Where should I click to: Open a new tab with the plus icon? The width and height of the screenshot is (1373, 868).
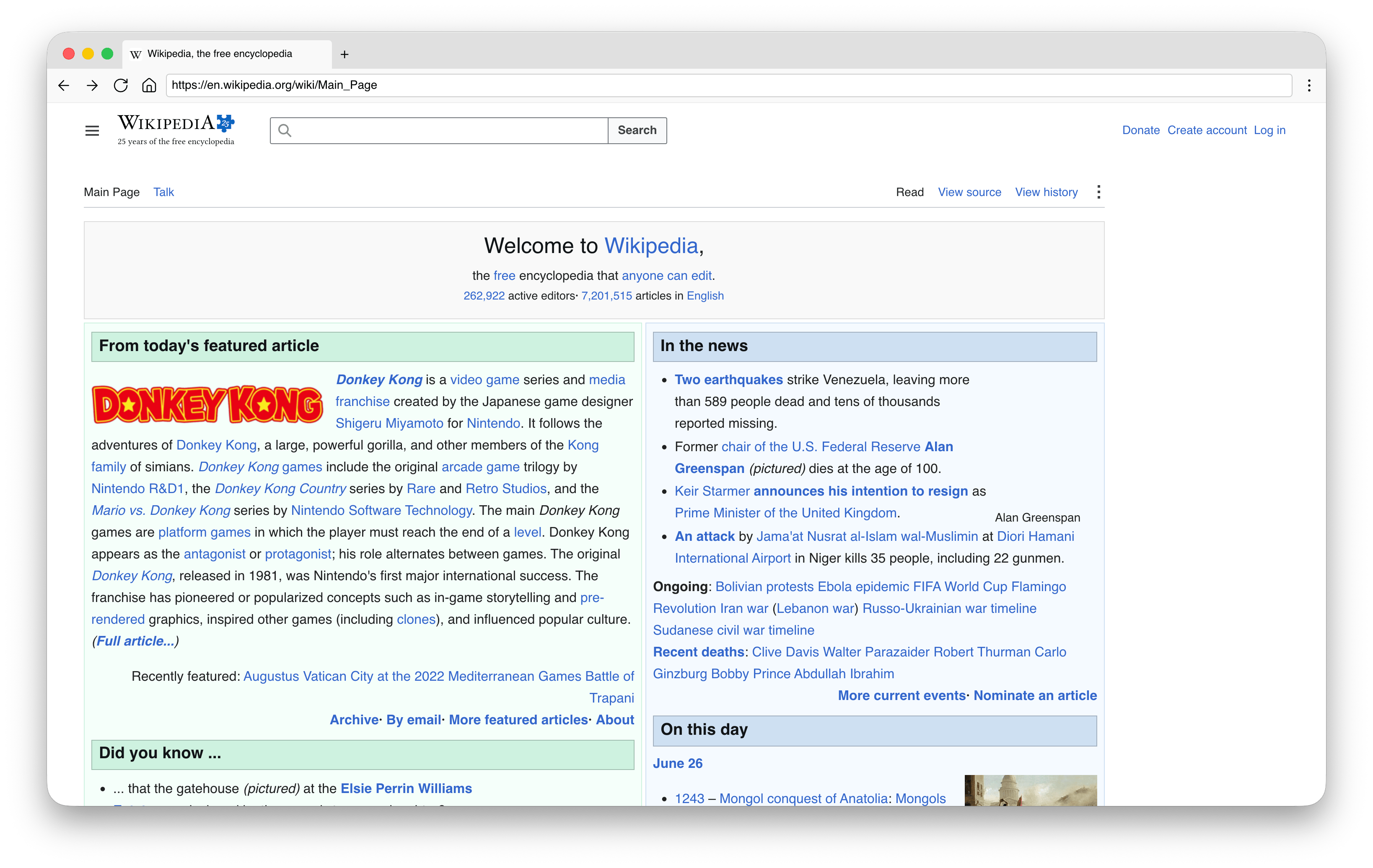tap(345, 54)
